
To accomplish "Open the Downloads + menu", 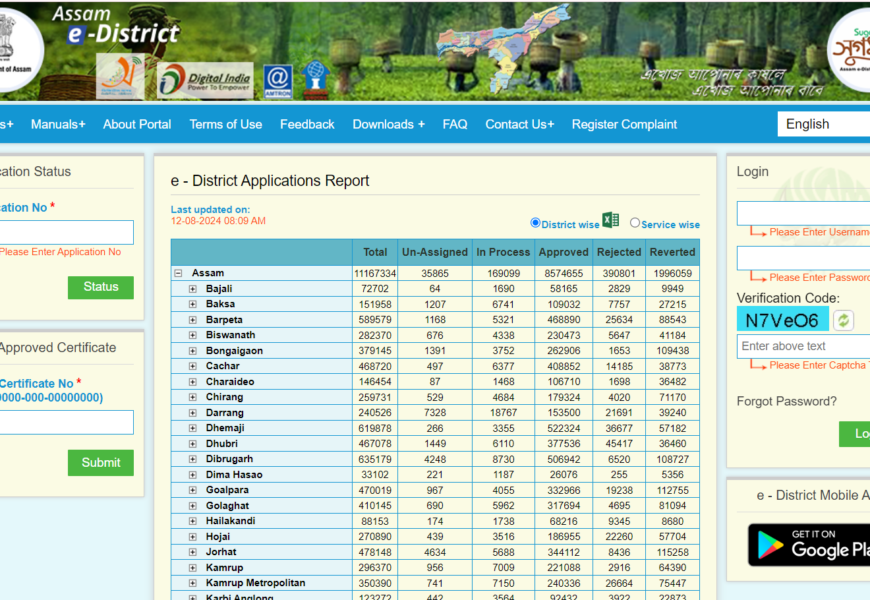I will (388, 124).
